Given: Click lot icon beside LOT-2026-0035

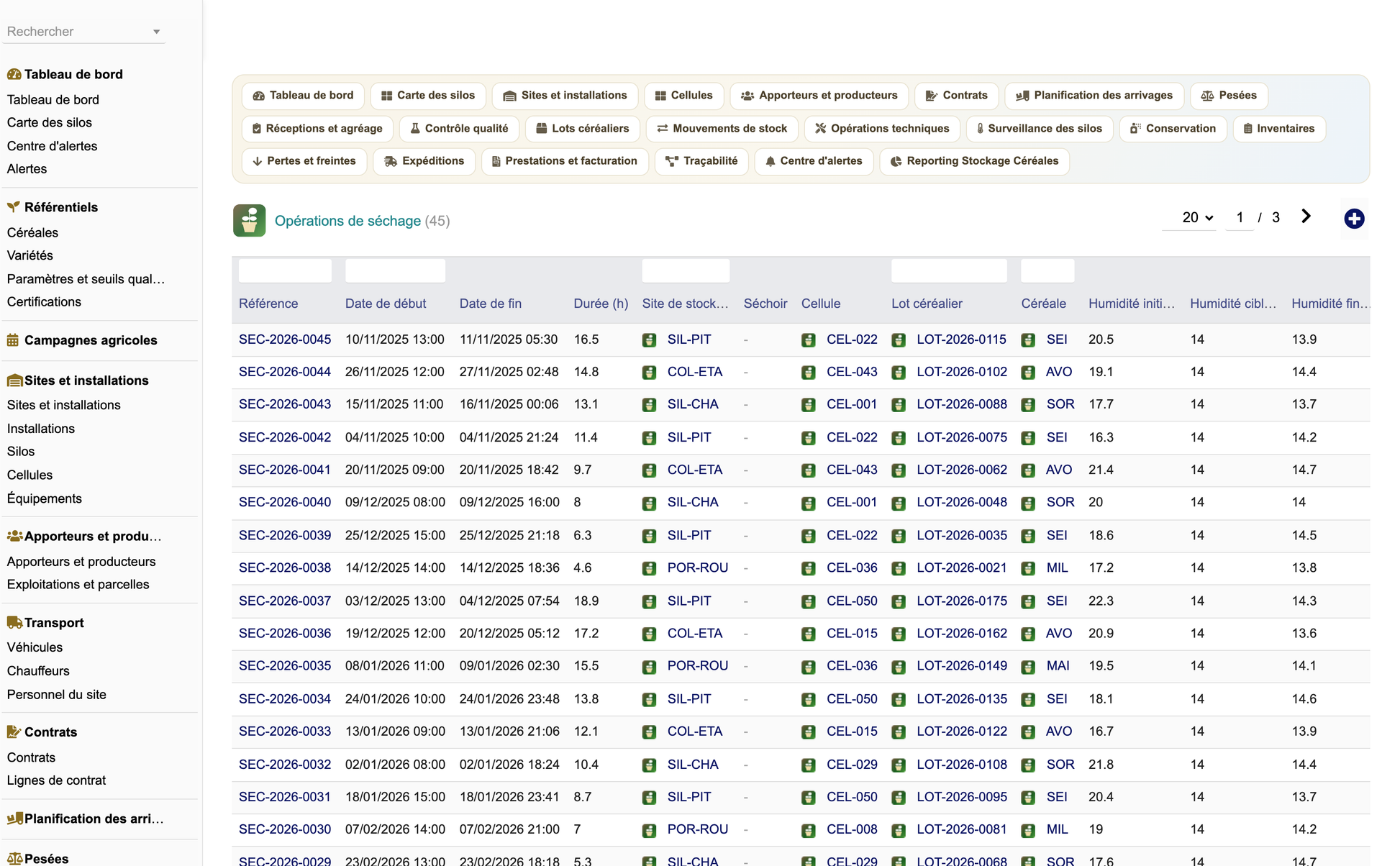Looking at the screenshot, I should click(x=899, y=536).
